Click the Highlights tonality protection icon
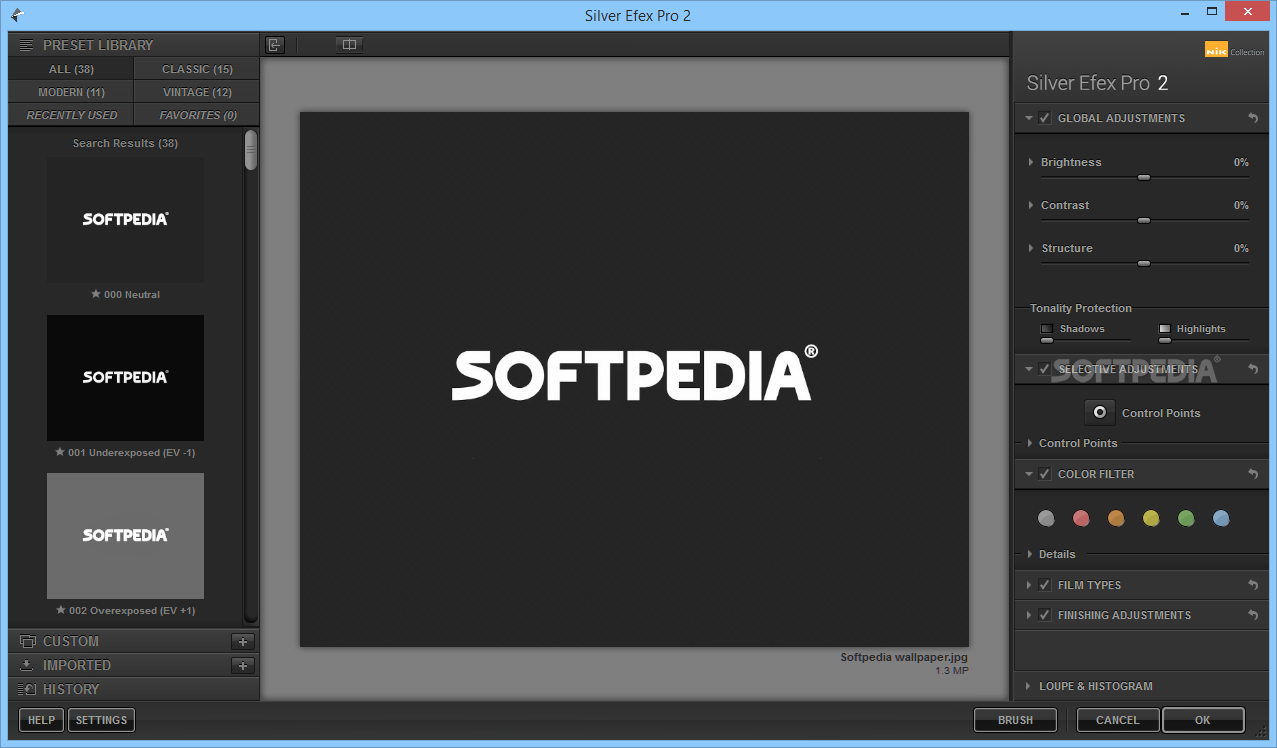This screenshot has height=748, width=1277. coord(1165,328)
